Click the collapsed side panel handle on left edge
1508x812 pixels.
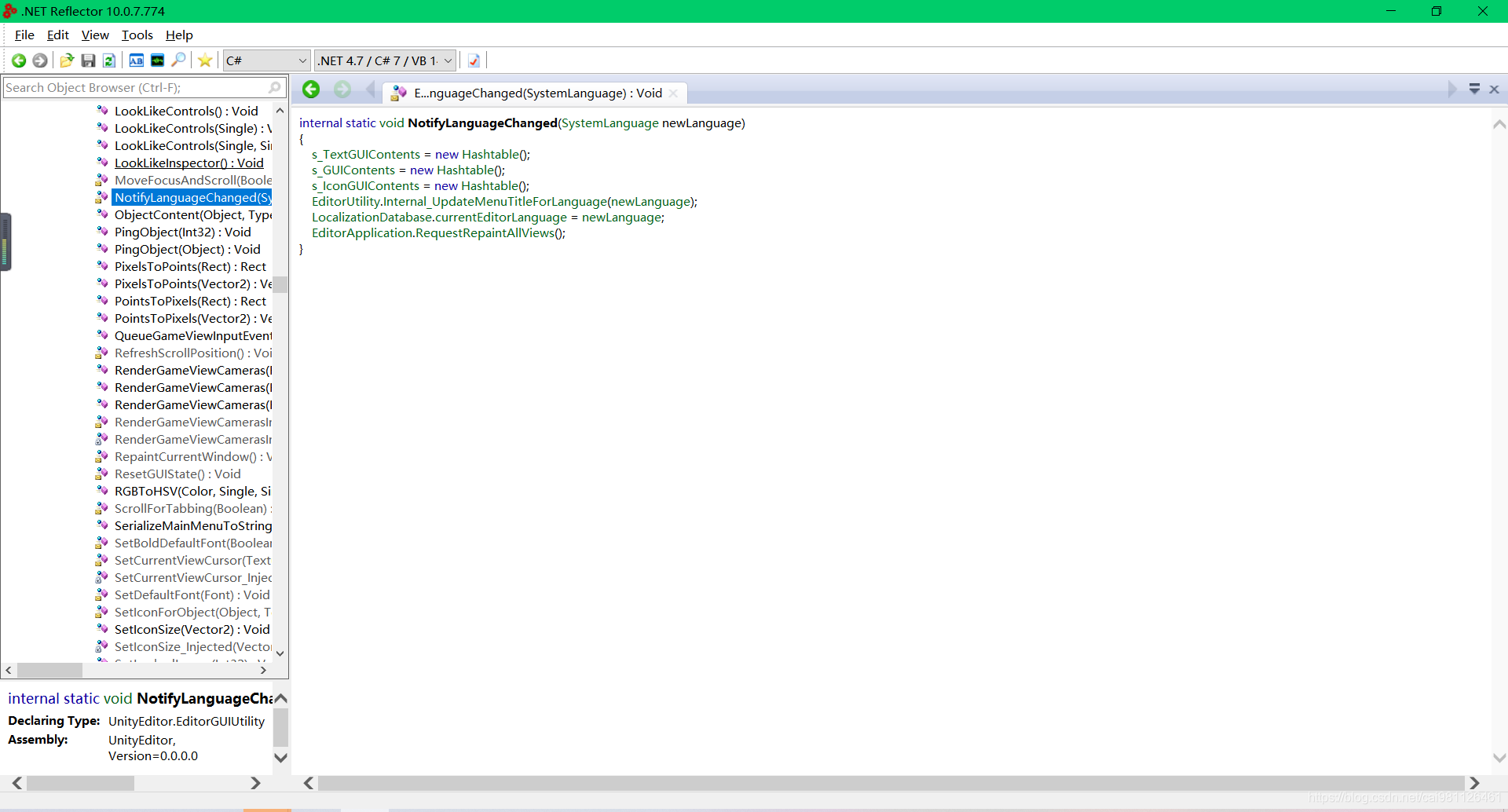coord(5,242)
